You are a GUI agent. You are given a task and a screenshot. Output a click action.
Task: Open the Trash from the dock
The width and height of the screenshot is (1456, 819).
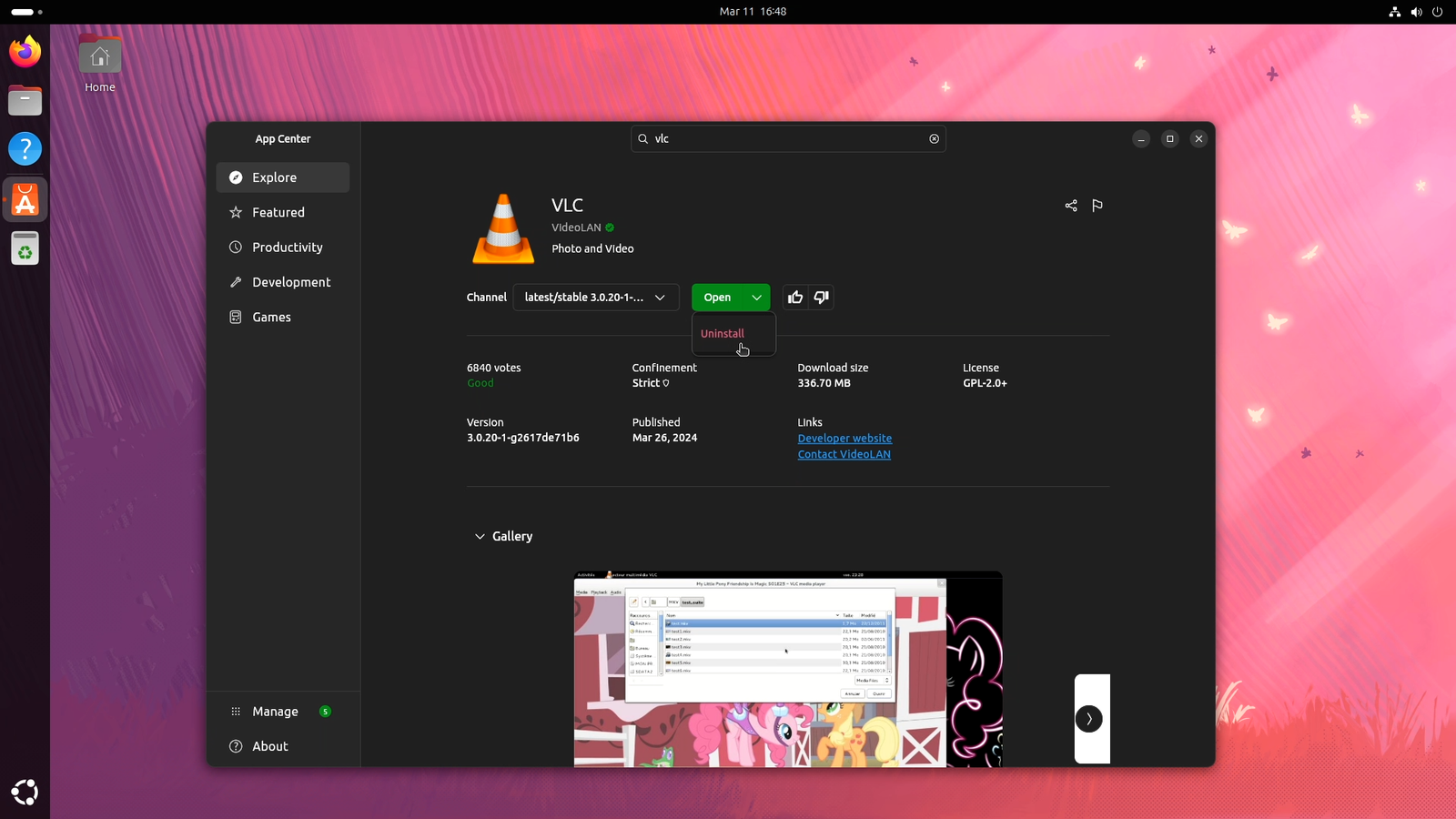click(25, 248)
